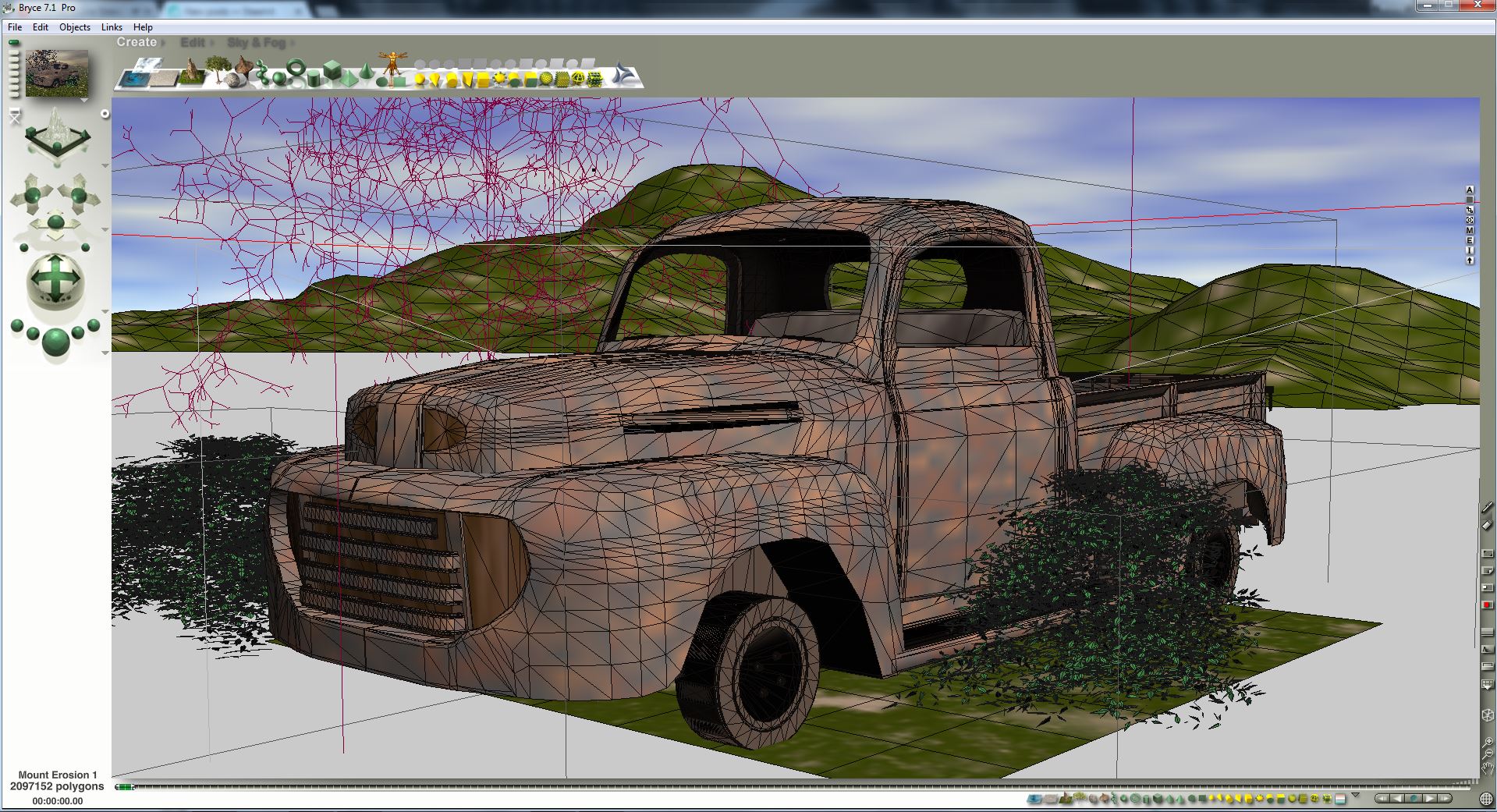Screen dimensions: 1497x812
Task: Click the rightmost small green render sphere
Action: tap(94, 325)
